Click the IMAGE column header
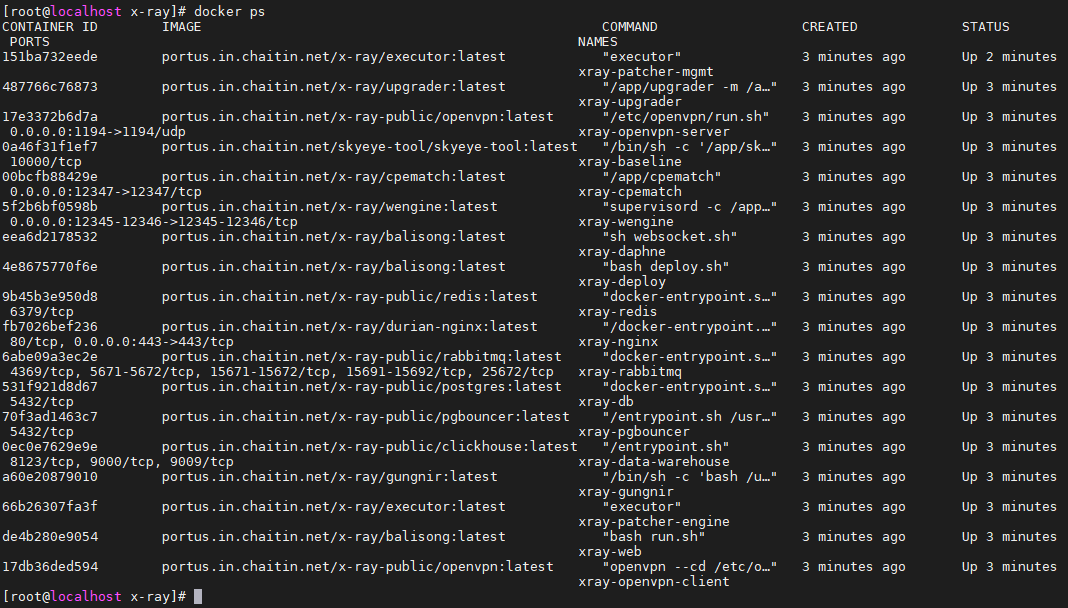This screenshot has height=608, width=1068. click(x=182, y=27)
